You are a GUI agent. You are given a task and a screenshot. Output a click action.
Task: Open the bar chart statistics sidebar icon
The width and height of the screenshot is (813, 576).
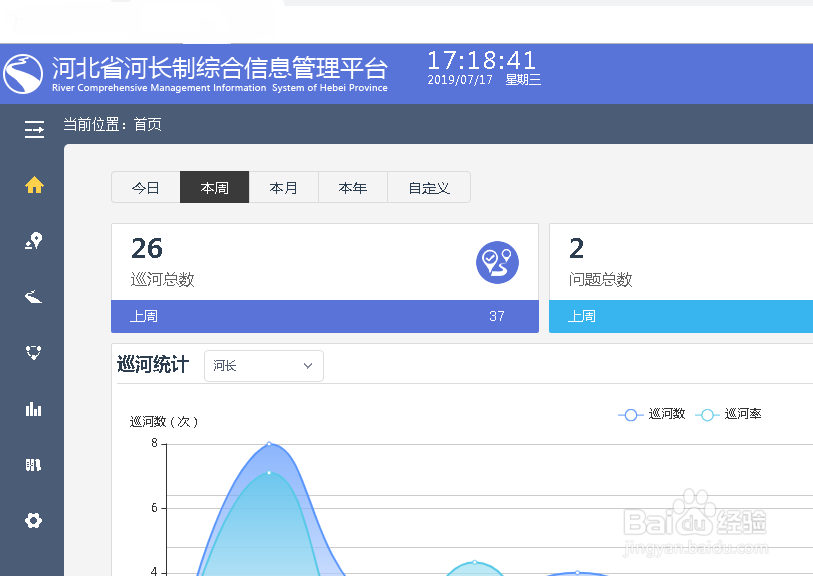click(x=34, y=409)
